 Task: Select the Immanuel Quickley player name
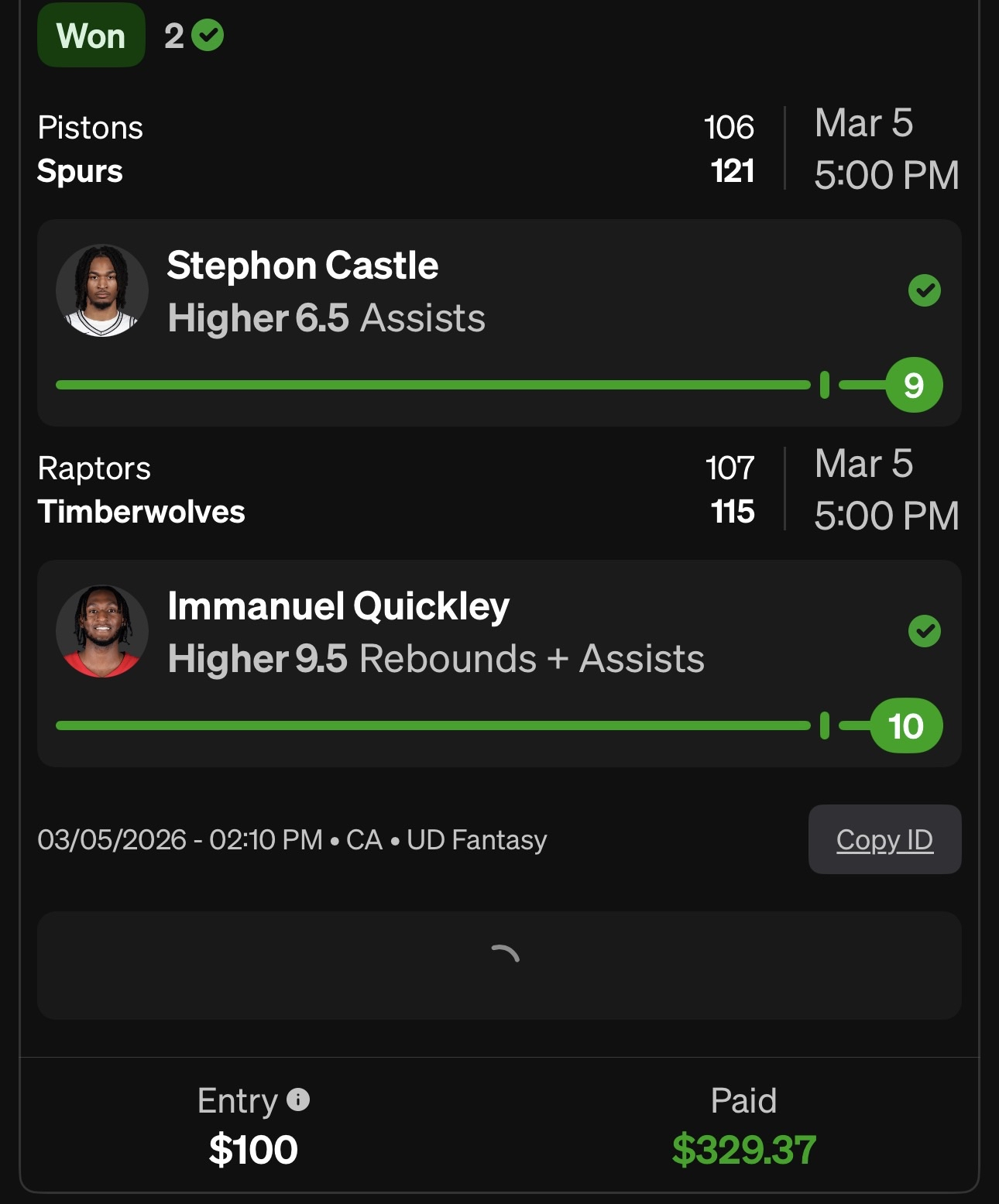tap(338, 606)
